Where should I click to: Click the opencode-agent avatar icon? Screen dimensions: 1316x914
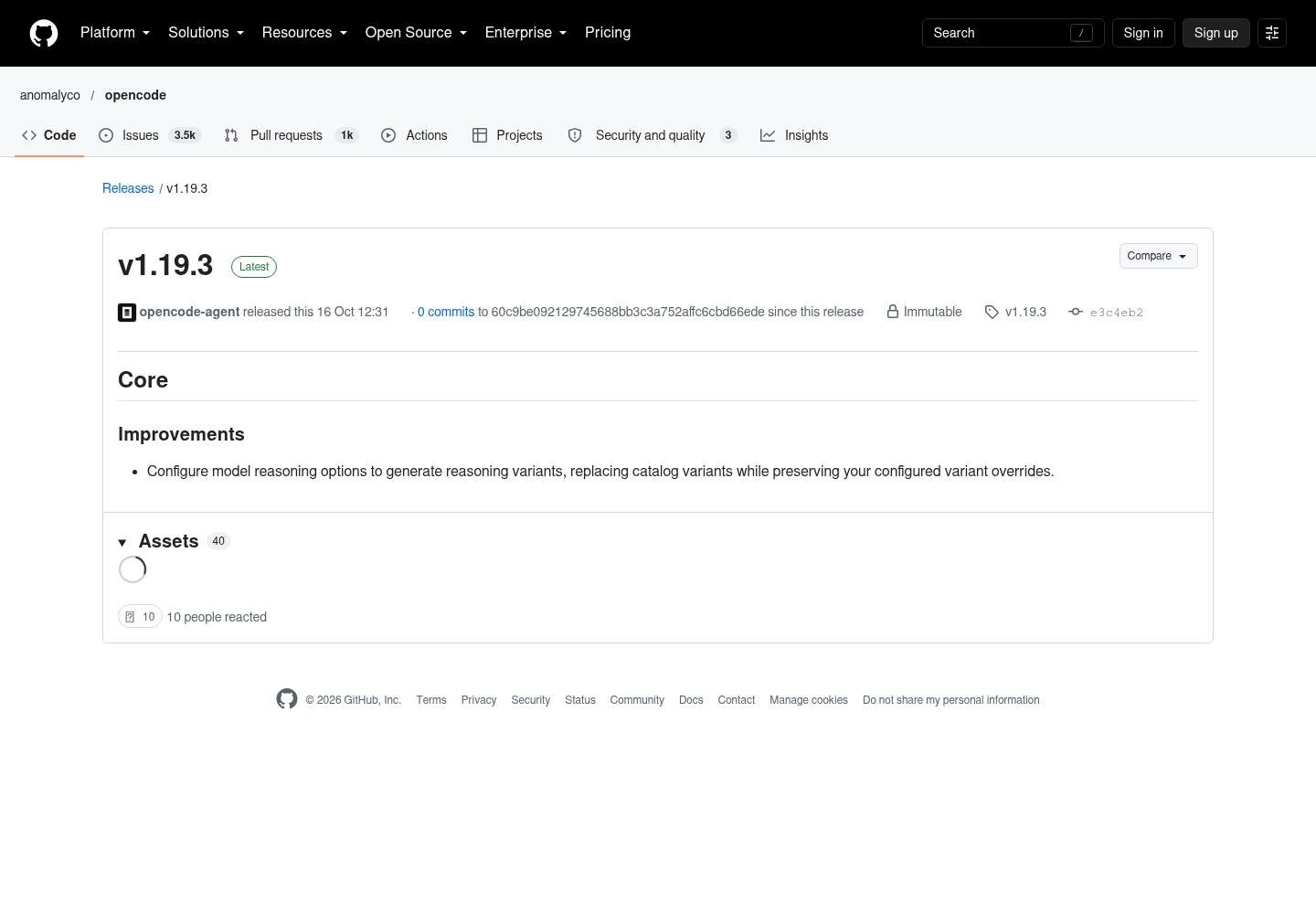coord(127,313)
